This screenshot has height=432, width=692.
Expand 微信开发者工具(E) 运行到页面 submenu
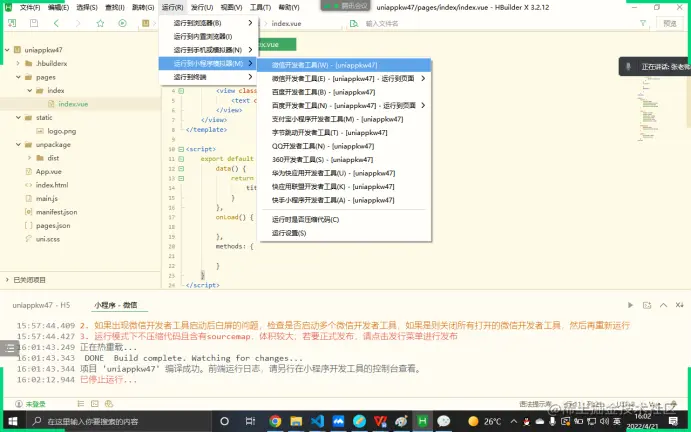345,79
